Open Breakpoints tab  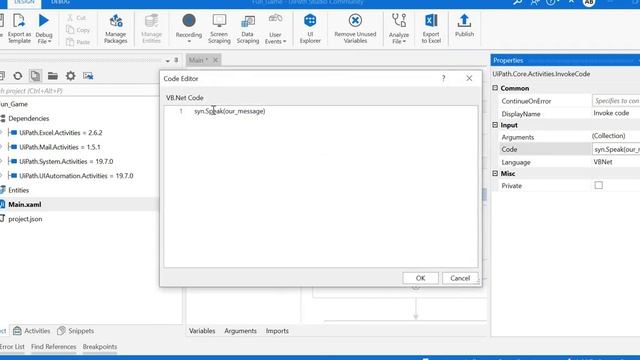(100, 347)
